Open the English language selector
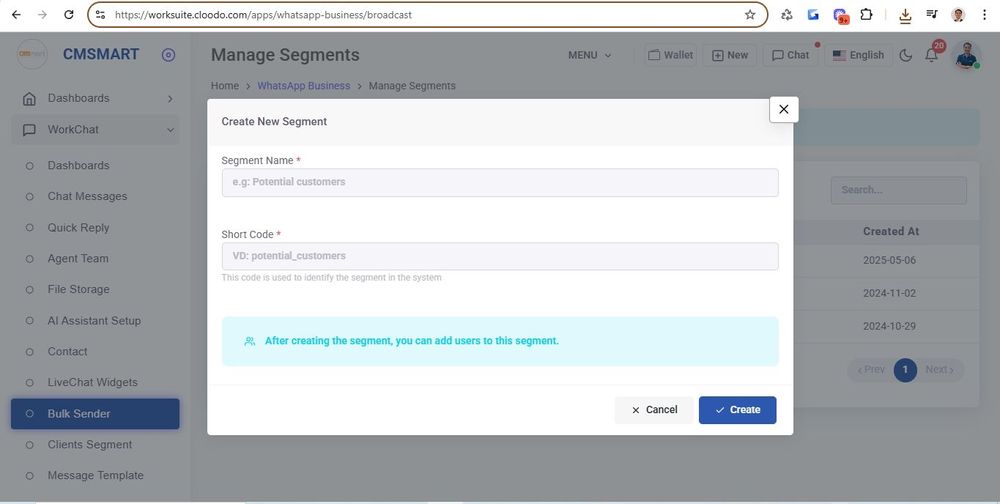This screenshot has height=504, width=1000. point(858,56)
